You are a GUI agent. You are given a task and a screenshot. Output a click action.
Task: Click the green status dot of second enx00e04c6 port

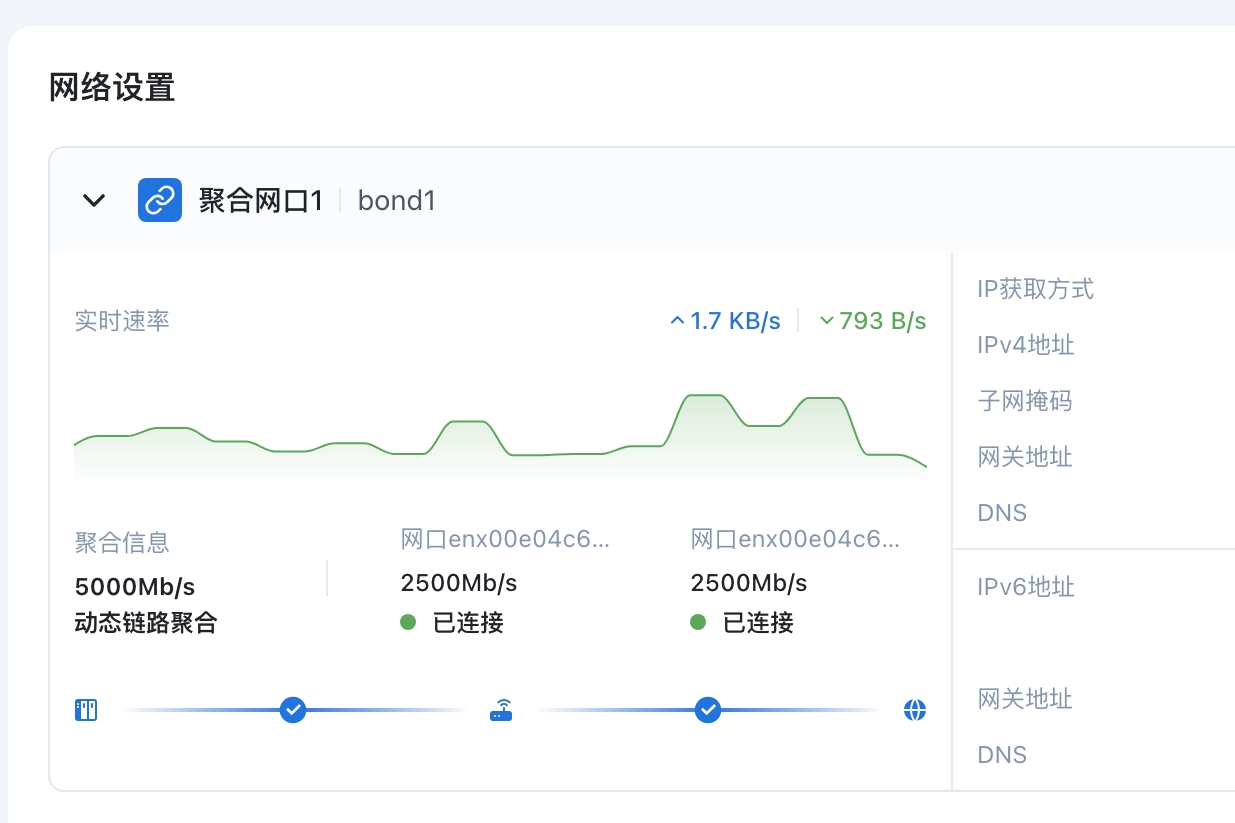coord(698,622)
